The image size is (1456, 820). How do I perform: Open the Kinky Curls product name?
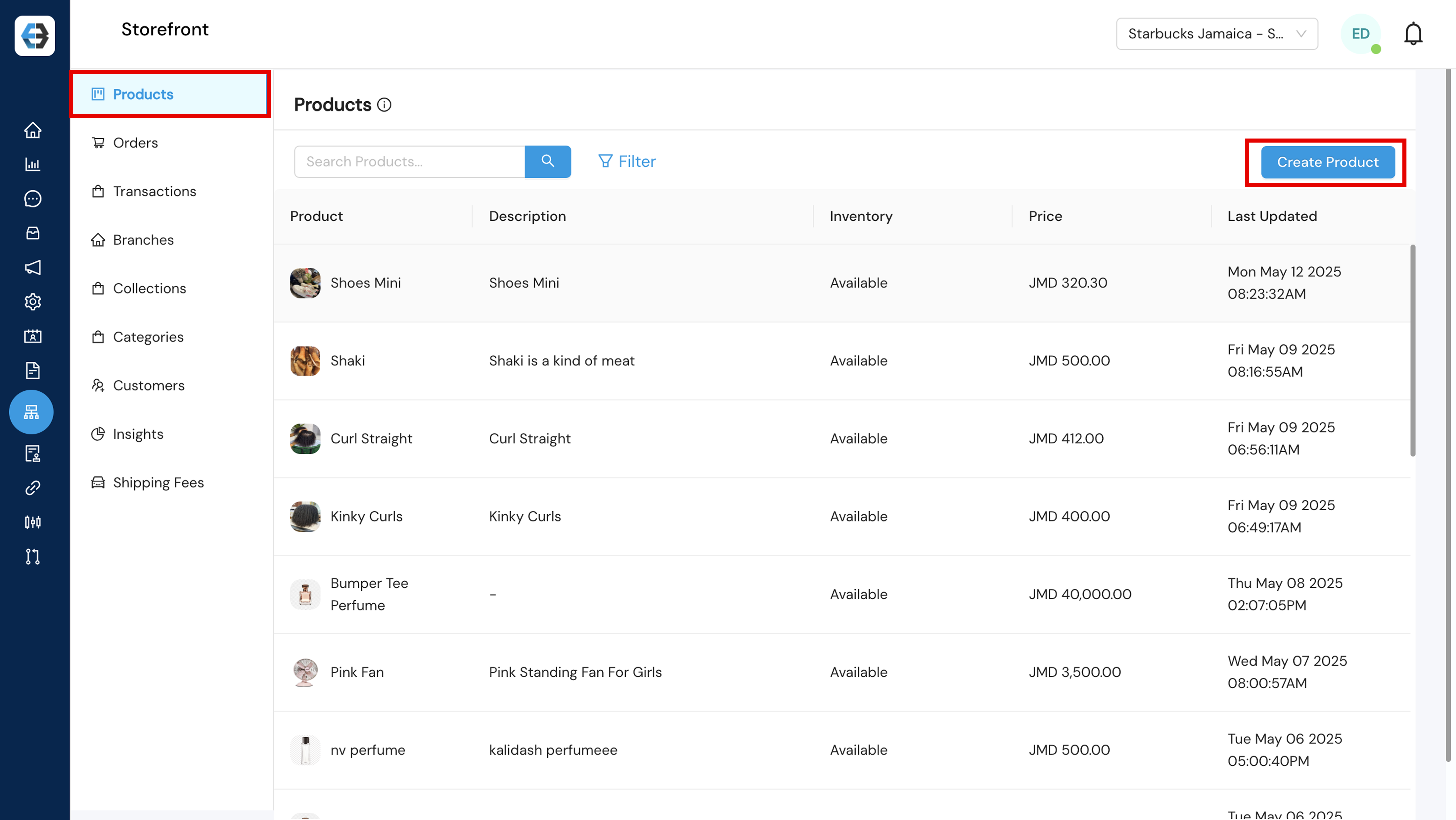click(x=366, y=517)
